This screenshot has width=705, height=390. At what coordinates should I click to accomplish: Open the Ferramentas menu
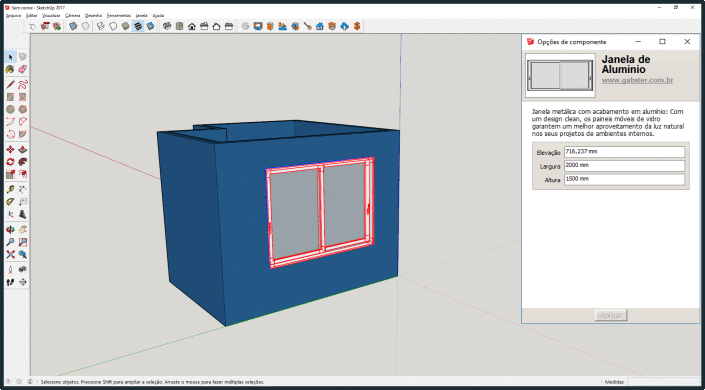tap(119, 15)
